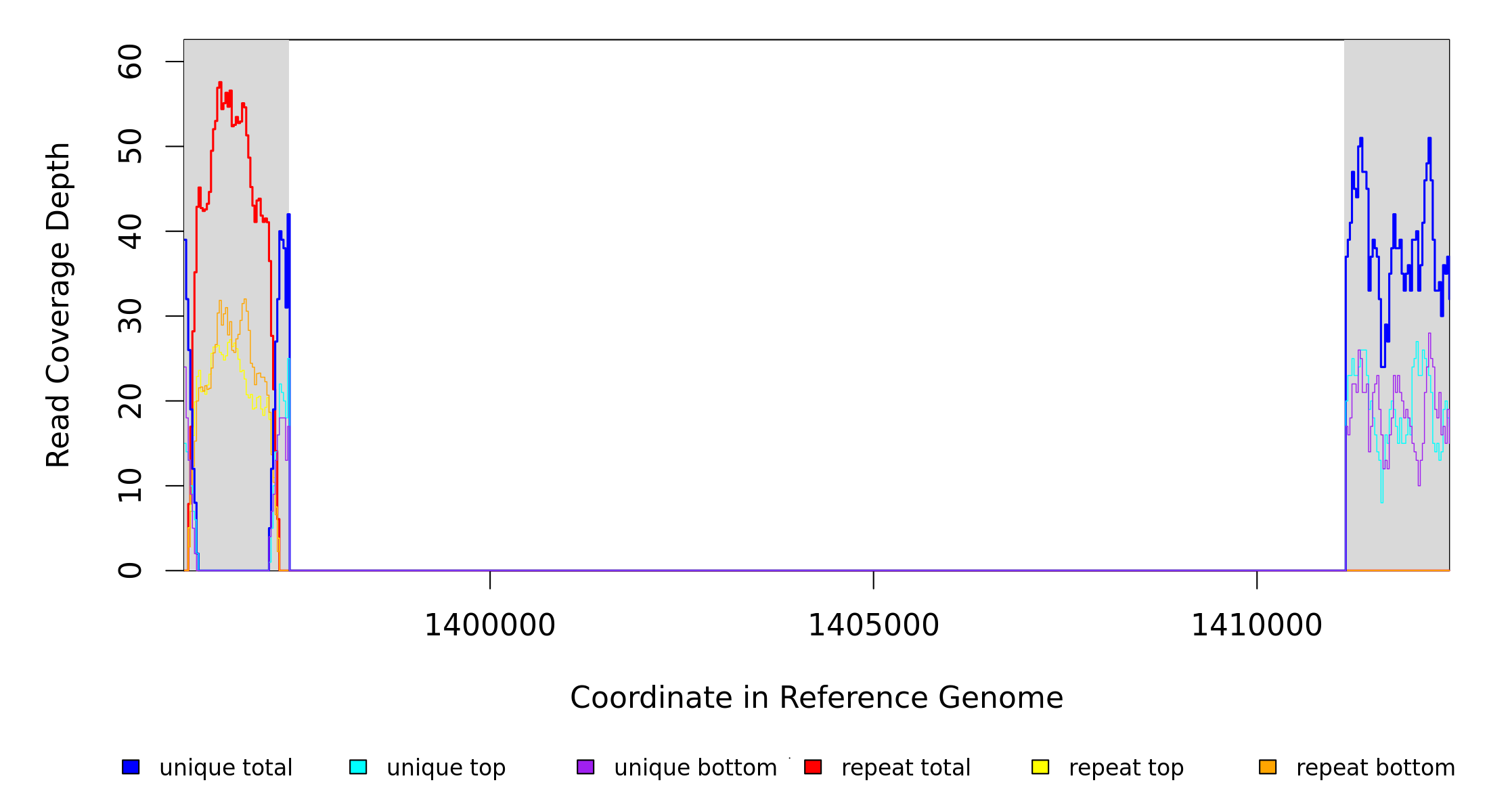Select the 'repeat total' legend label
The height and width of the screenshot is (812, 1489).
[906, 768]
